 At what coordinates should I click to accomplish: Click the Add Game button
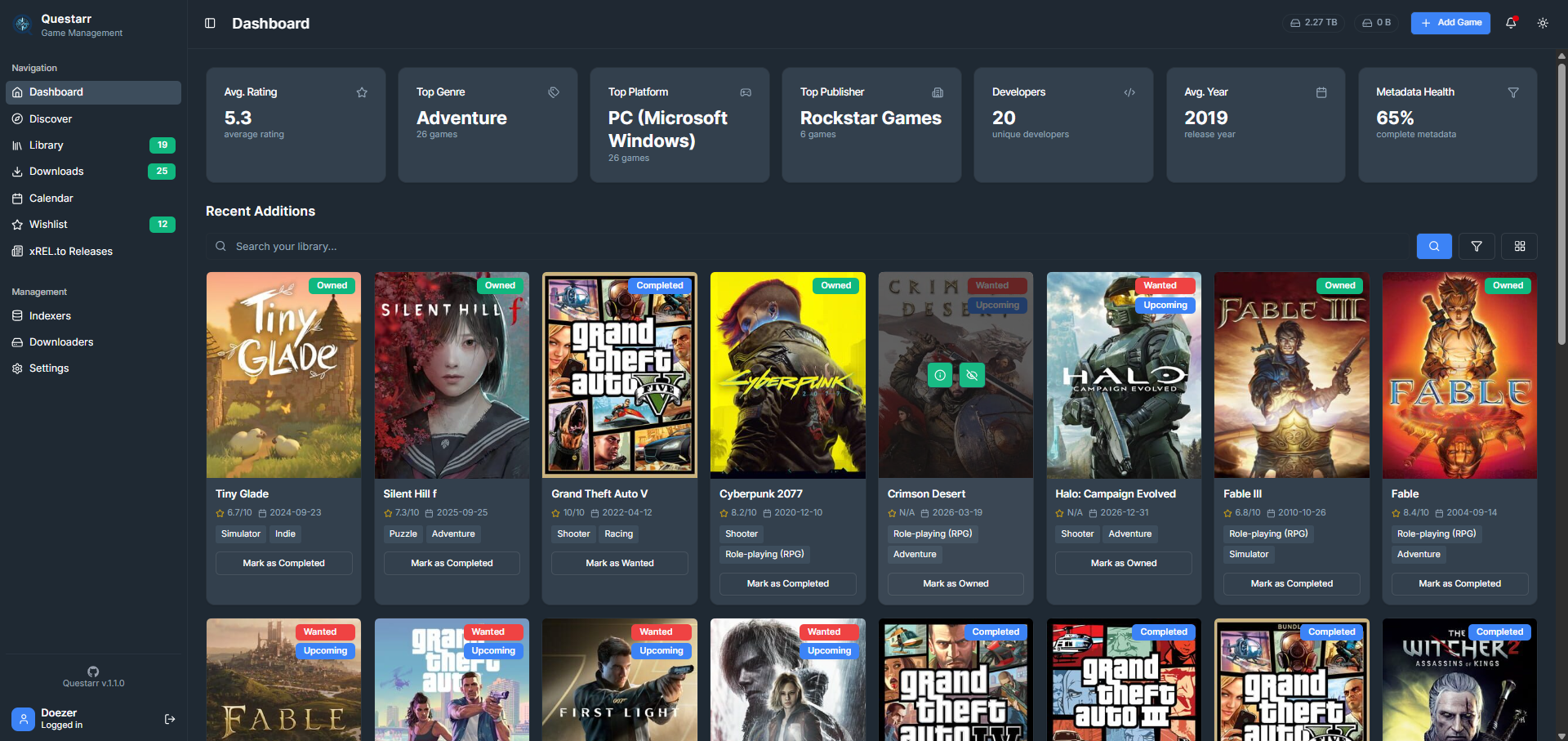(1450, 23)
